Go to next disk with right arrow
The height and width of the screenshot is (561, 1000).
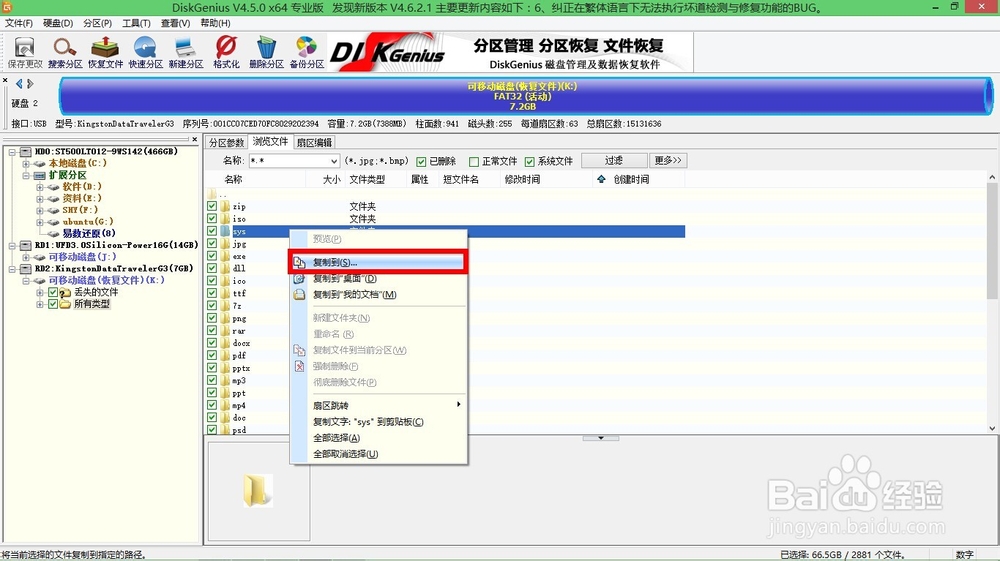coord(29,84)
